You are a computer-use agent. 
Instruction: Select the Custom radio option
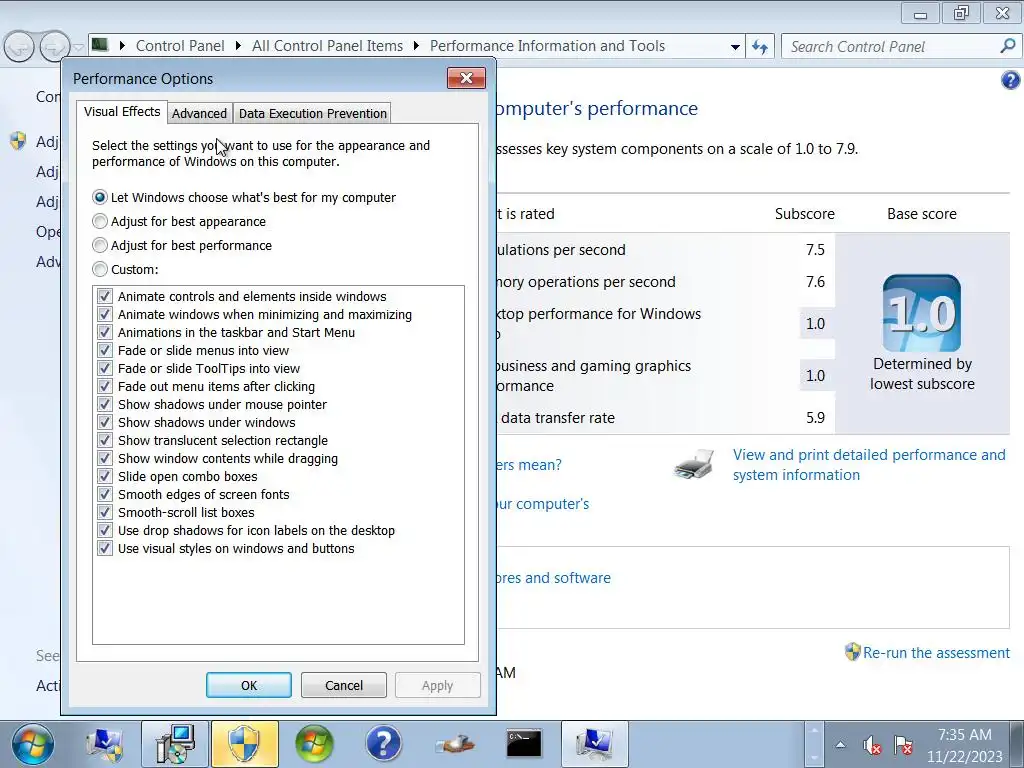[x=100, y=269]
